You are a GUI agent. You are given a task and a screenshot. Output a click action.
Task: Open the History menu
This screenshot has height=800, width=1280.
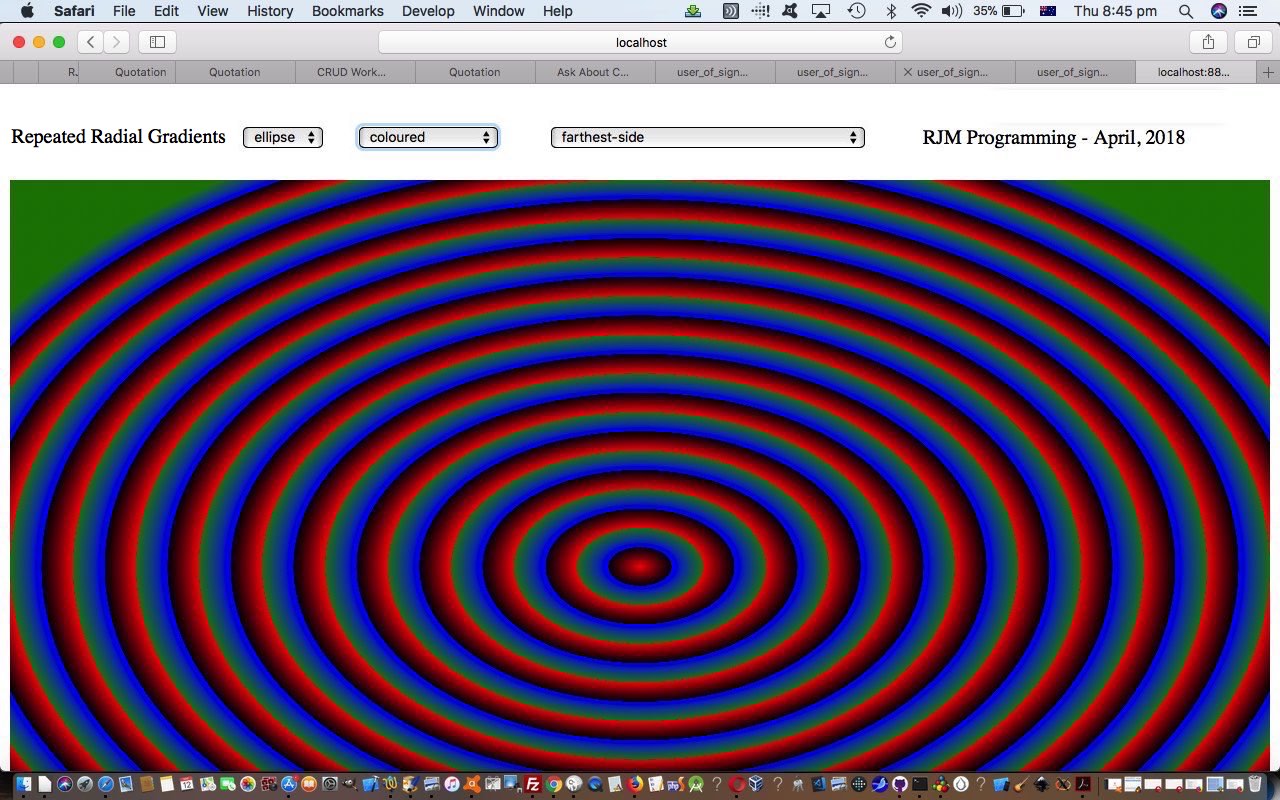click(270, 11)
